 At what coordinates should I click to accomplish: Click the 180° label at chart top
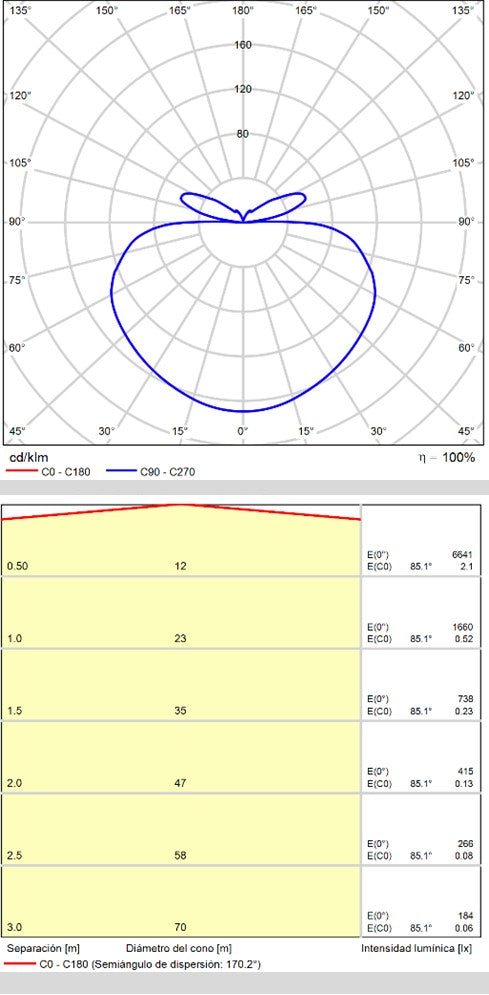point(243,11)
